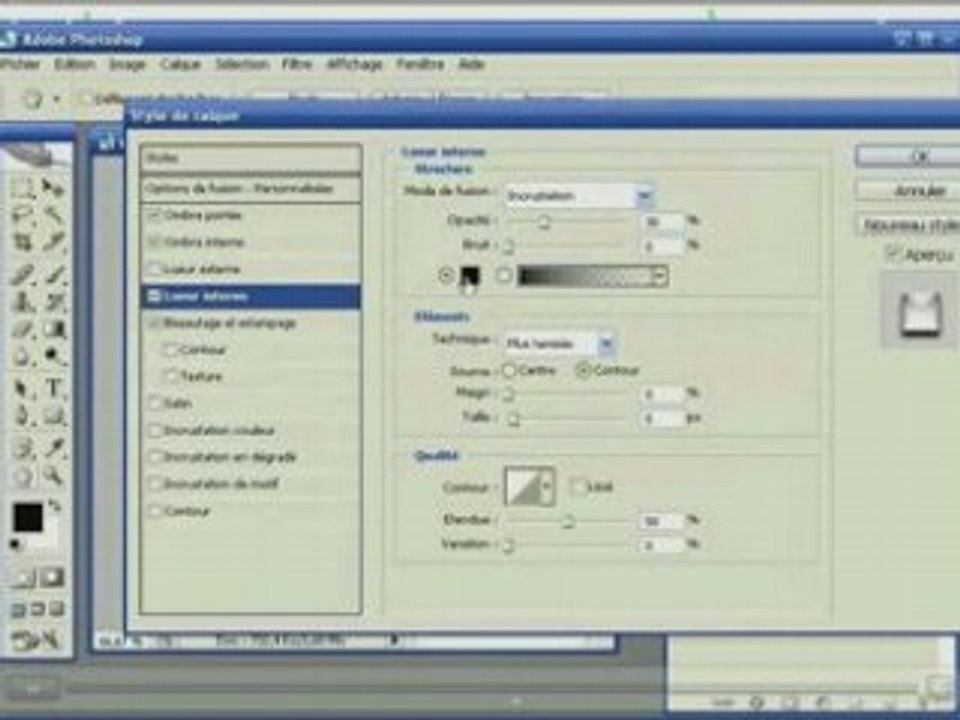
Task: Select the Eraser tool
Action: (x=23, y=329)
